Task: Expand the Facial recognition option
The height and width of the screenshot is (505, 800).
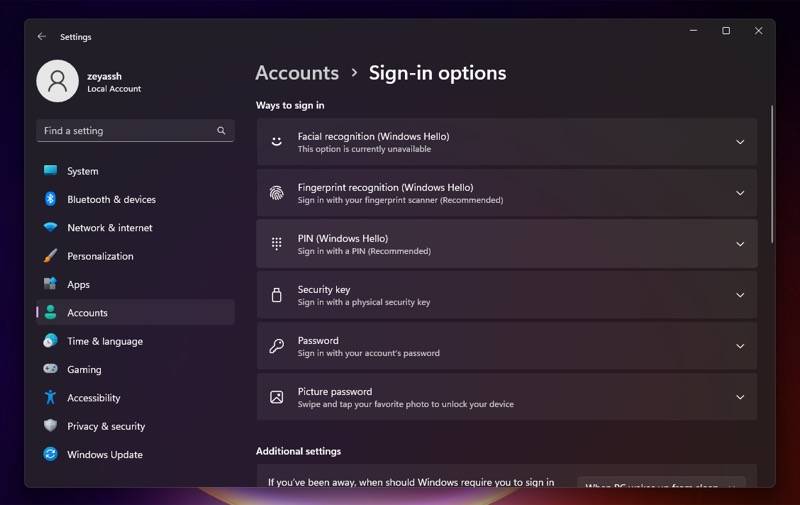Action: coord(740,142)
